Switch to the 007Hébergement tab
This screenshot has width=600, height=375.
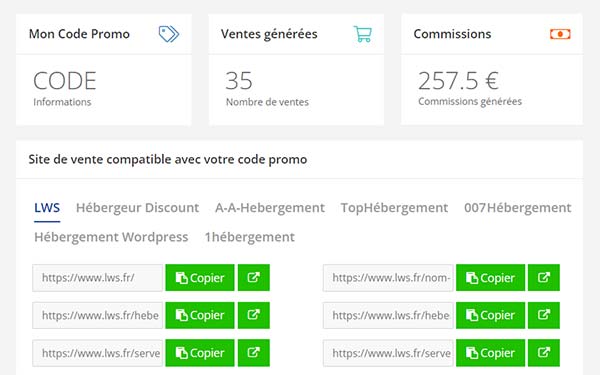coord(518,208)
